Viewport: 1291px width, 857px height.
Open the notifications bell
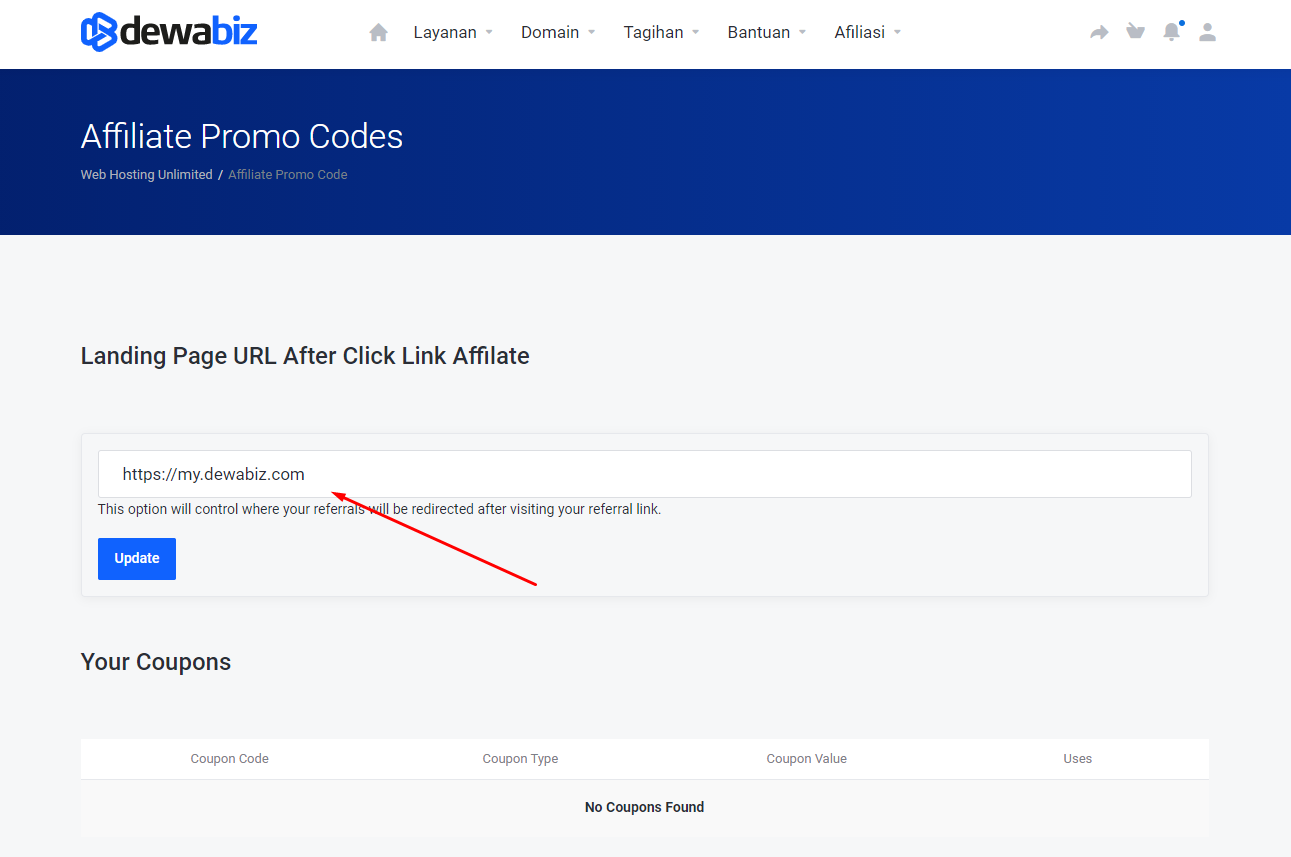[x=1171, y=32]
